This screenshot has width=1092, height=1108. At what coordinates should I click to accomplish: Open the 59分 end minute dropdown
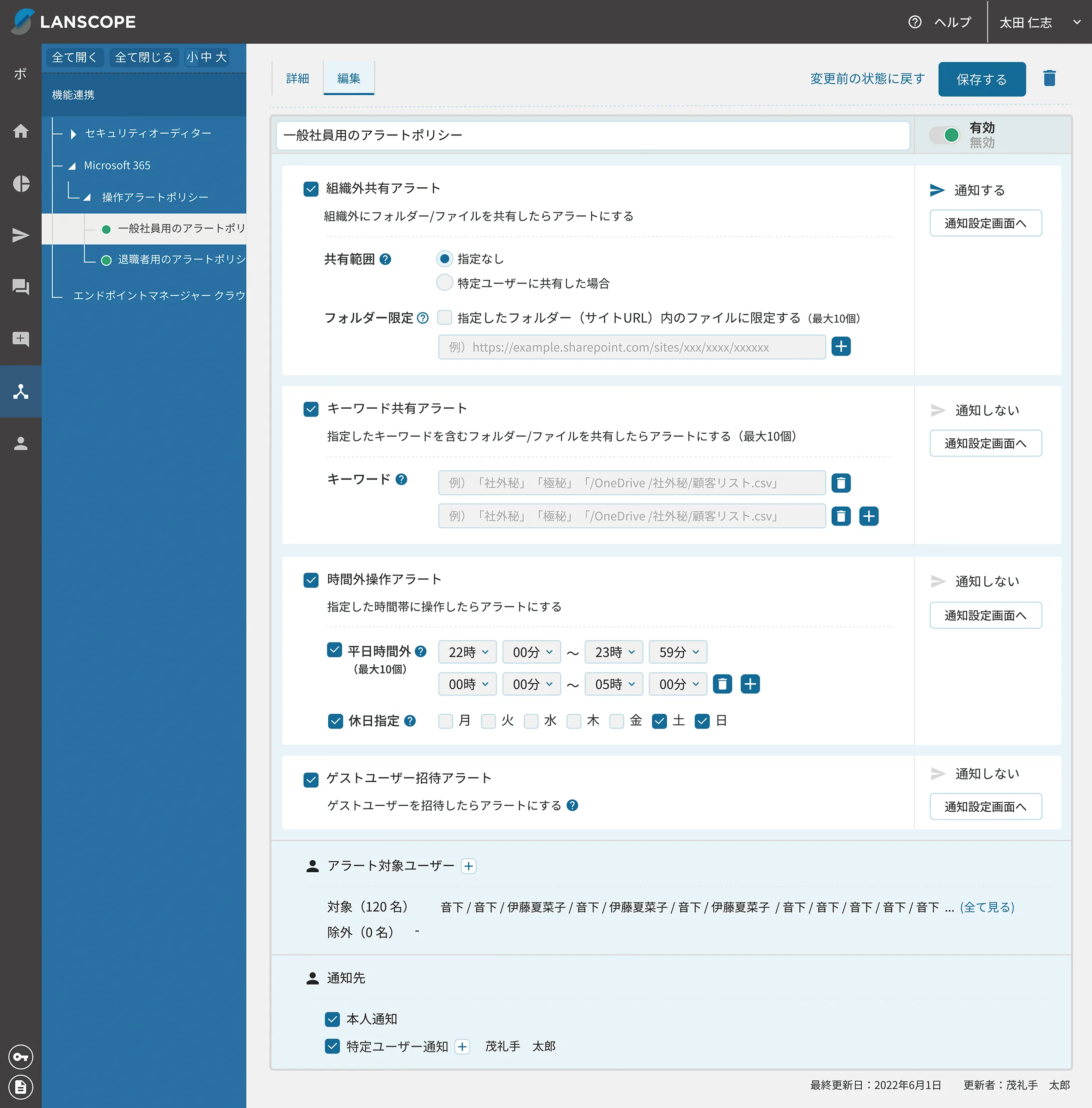click(x=678, y=652)
